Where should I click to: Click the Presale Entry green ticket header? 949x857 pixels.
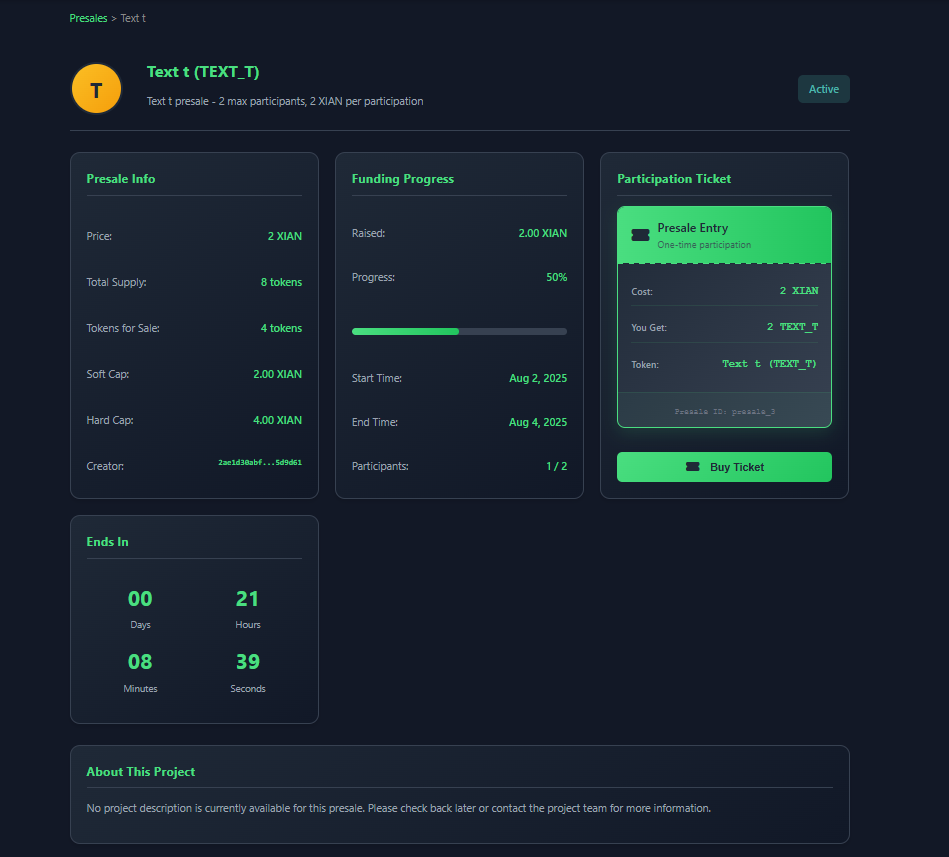click(724, 234)
